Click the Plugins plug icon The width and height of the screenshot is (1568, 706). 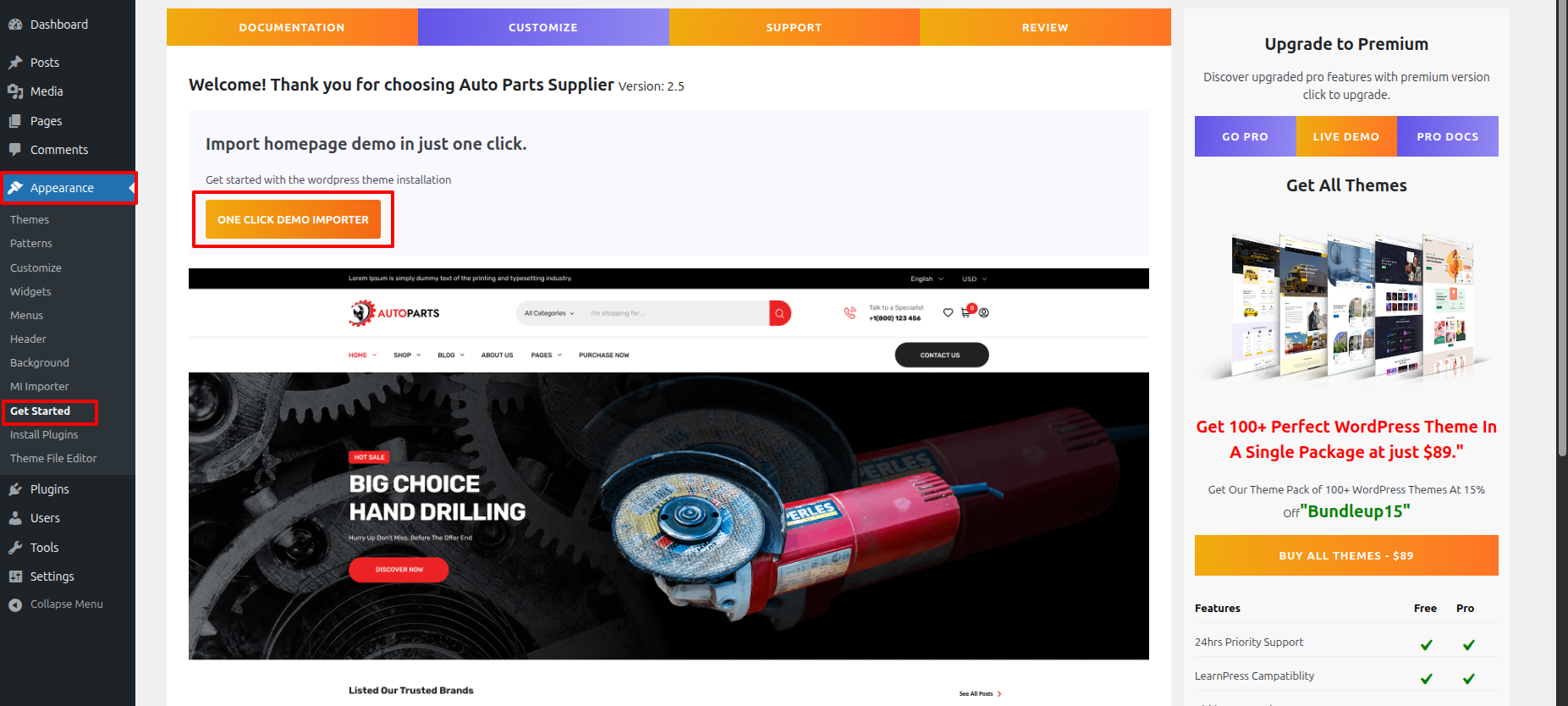pos(15,489)
